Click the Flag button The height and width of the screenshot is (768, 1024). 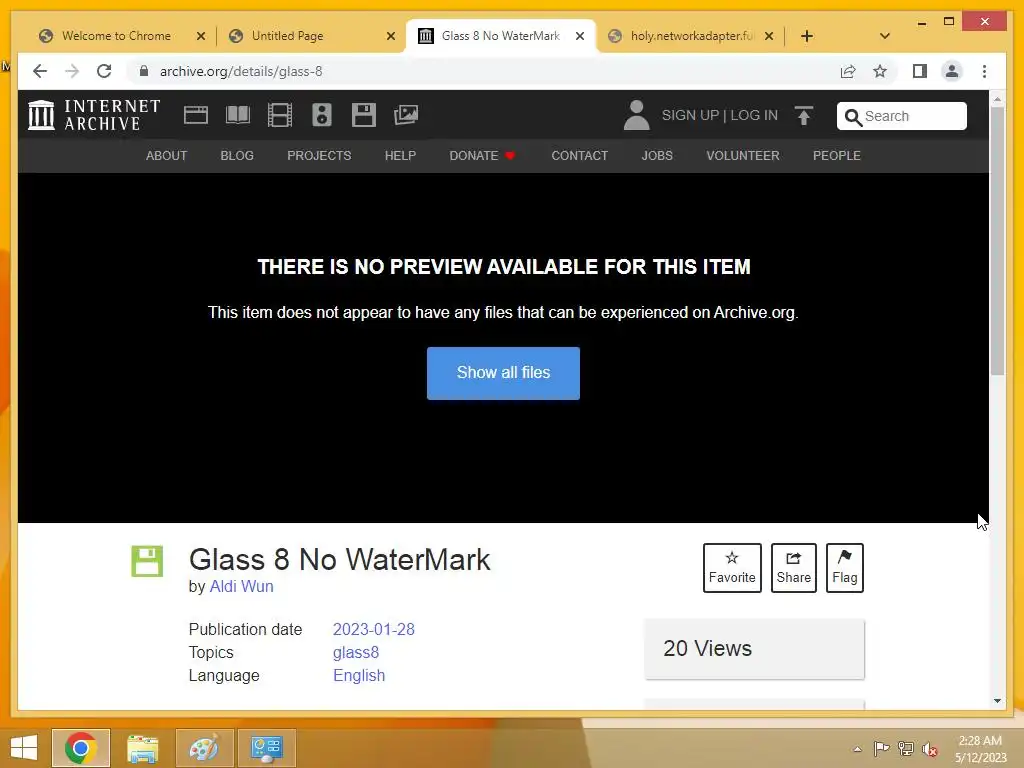point(844,568)
